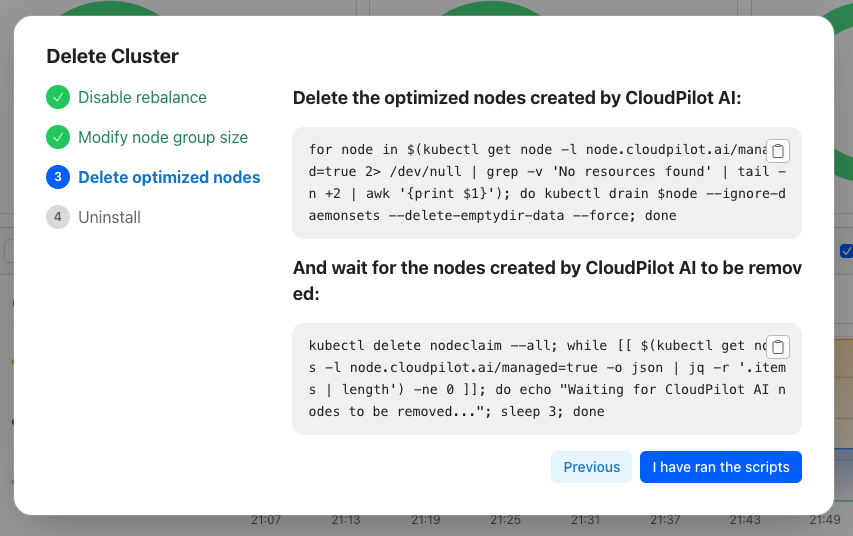Toggle the blue checkbox at the right edge
Viewport: 853px width, 536px height.
point(847,251)
